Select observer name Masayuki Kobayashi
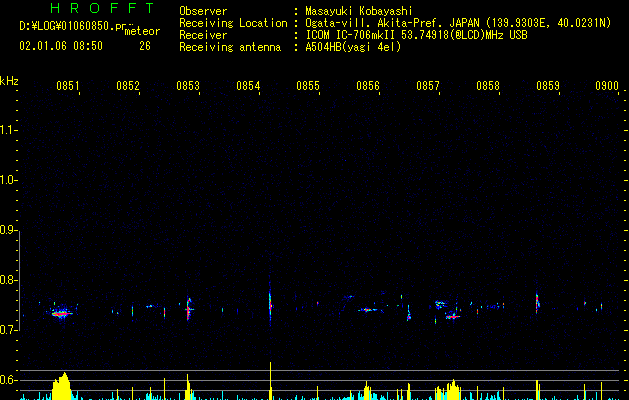The image size is (629, 400). point(359,11)
